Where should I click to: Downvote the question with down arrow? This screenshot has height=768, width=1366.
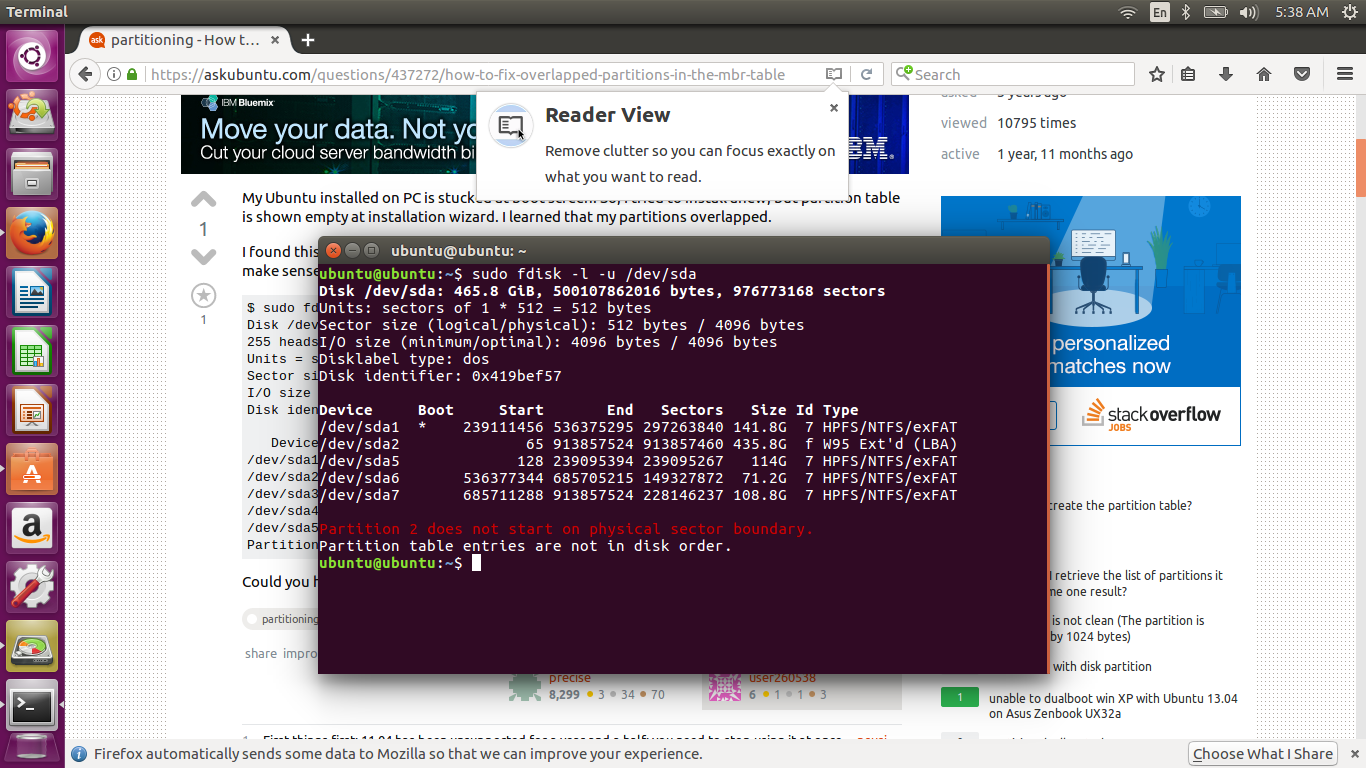coord(203,258)
